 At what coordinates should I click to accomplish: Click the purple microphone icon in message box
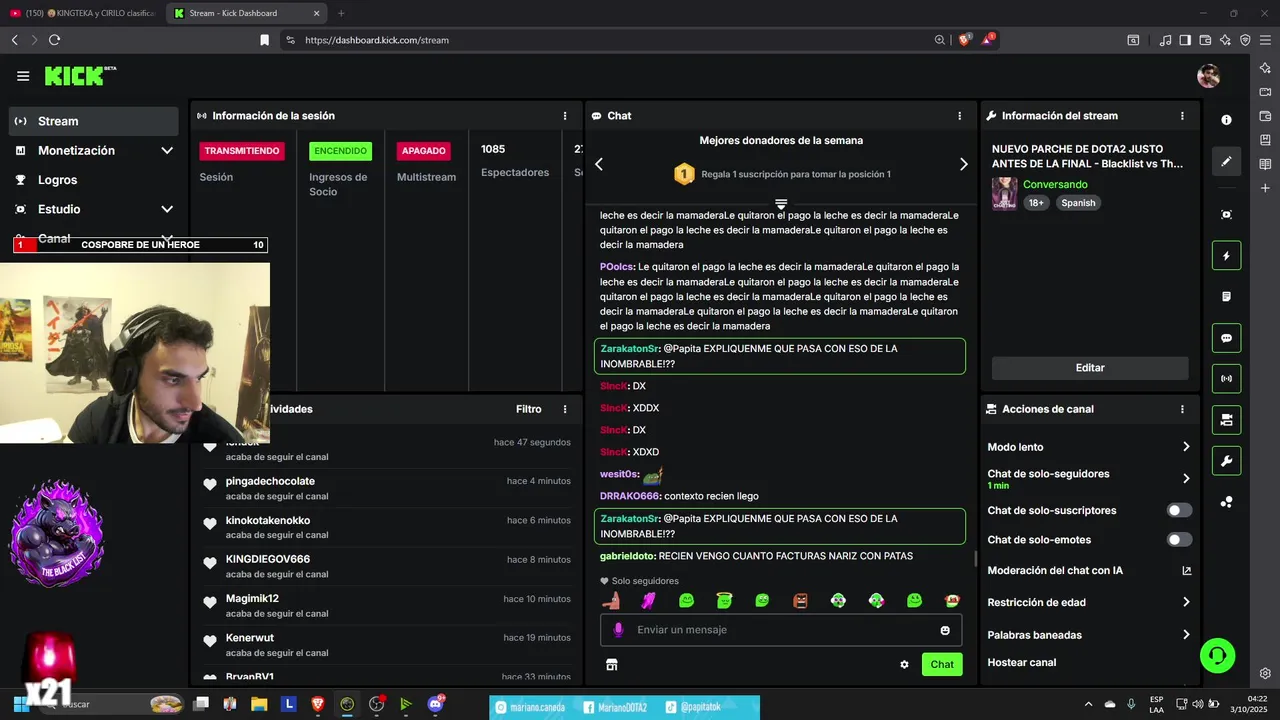(618, 630)
